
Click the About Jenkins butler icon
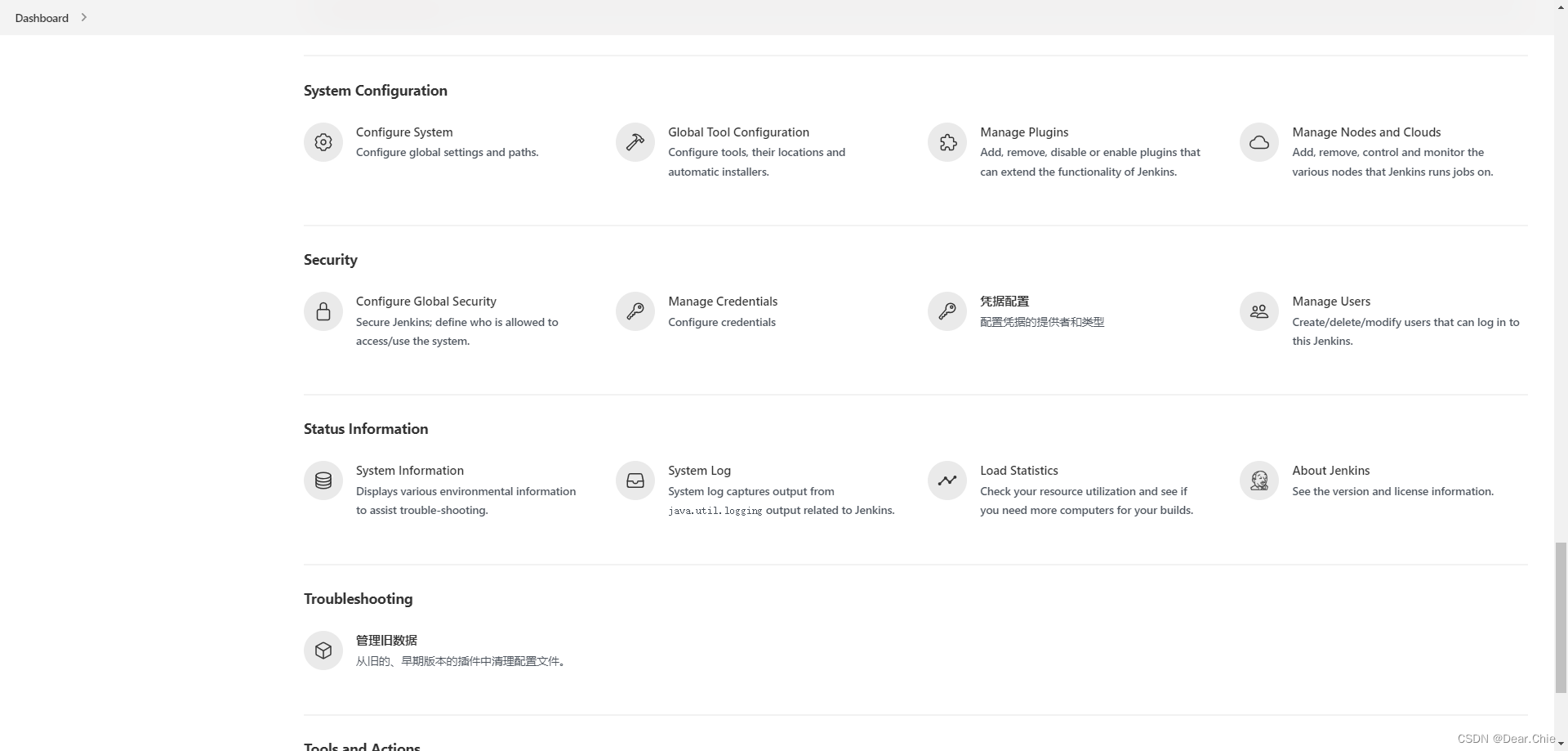[1259, 481]
